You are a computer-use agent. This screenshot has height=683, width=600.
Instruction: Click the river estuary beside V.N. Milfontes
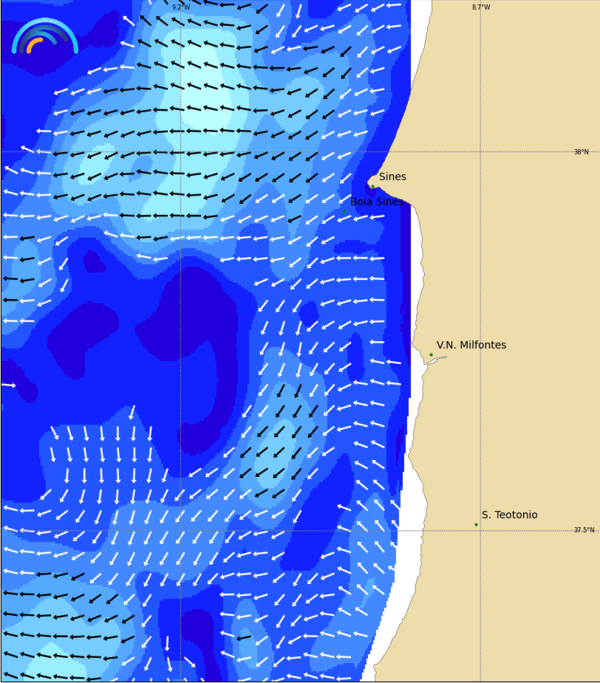point(435,360)
